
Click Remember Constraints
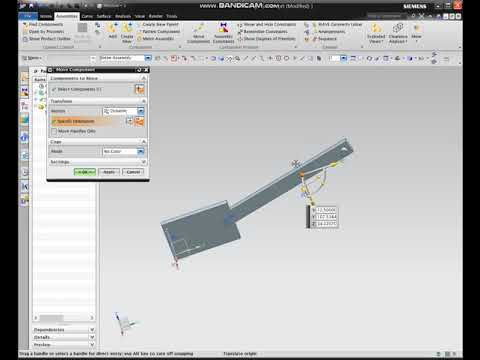pyautogui.click(x=263, y=31)
